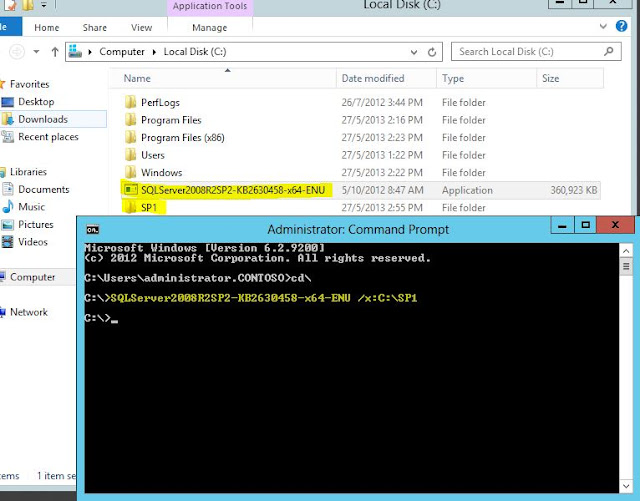The width and height of the screenshot is (640, 501).
Task: Click the Program Files (x86) name
Action: pos(182,138)
